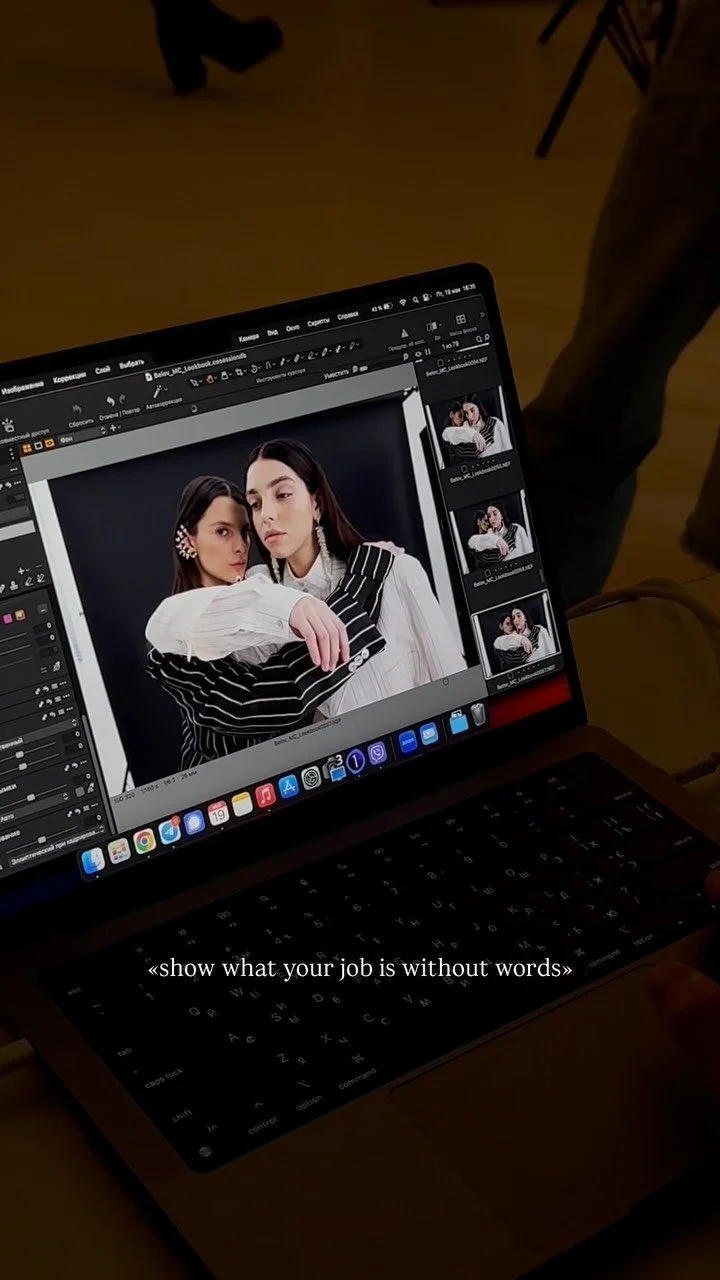Open Zoom from the Dock
Image resolution: width=720 pixels, height=1280 pixels.
click(408, 741)
